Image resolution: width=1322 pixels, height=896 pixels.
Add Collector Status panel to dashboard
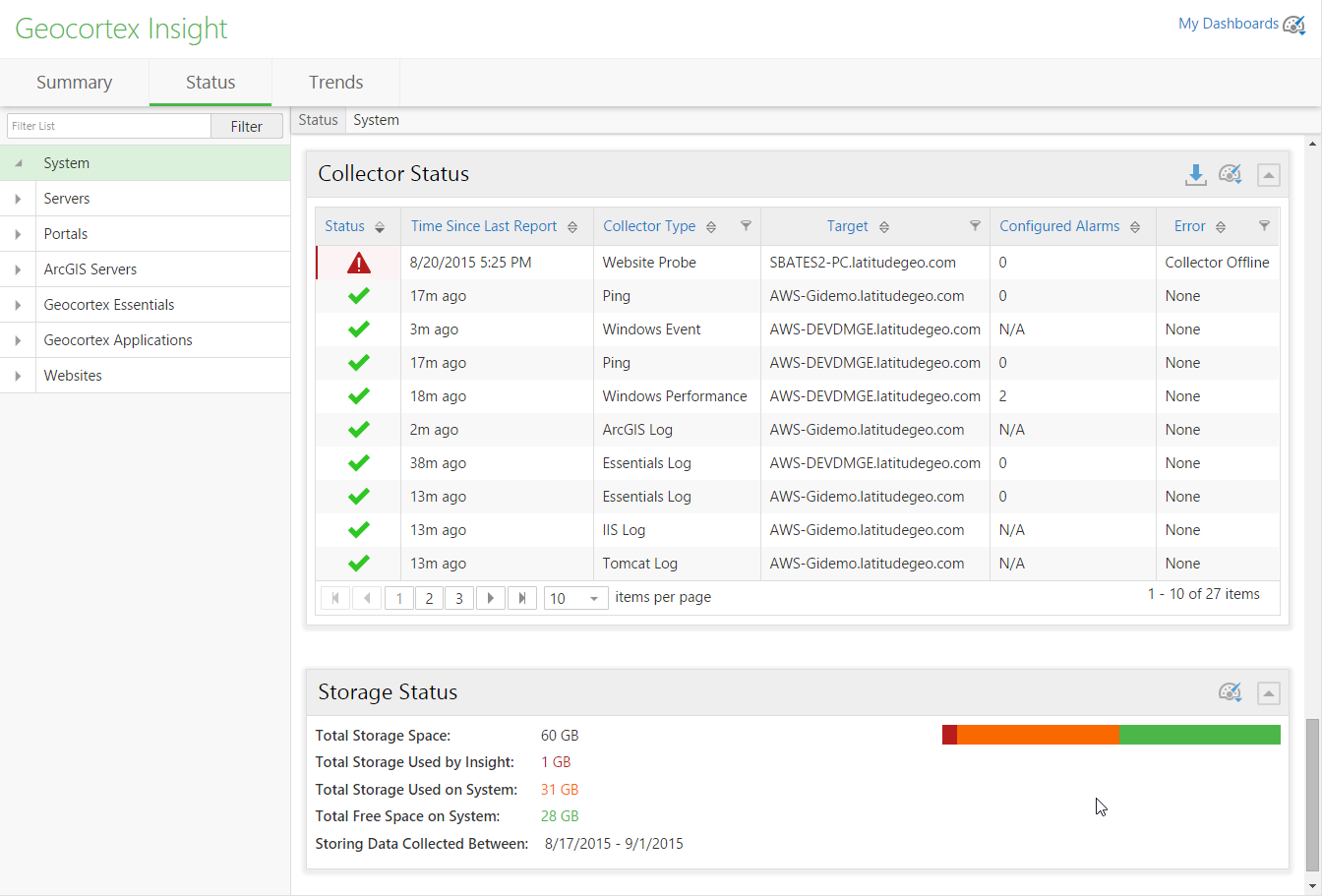[1231, 175]
